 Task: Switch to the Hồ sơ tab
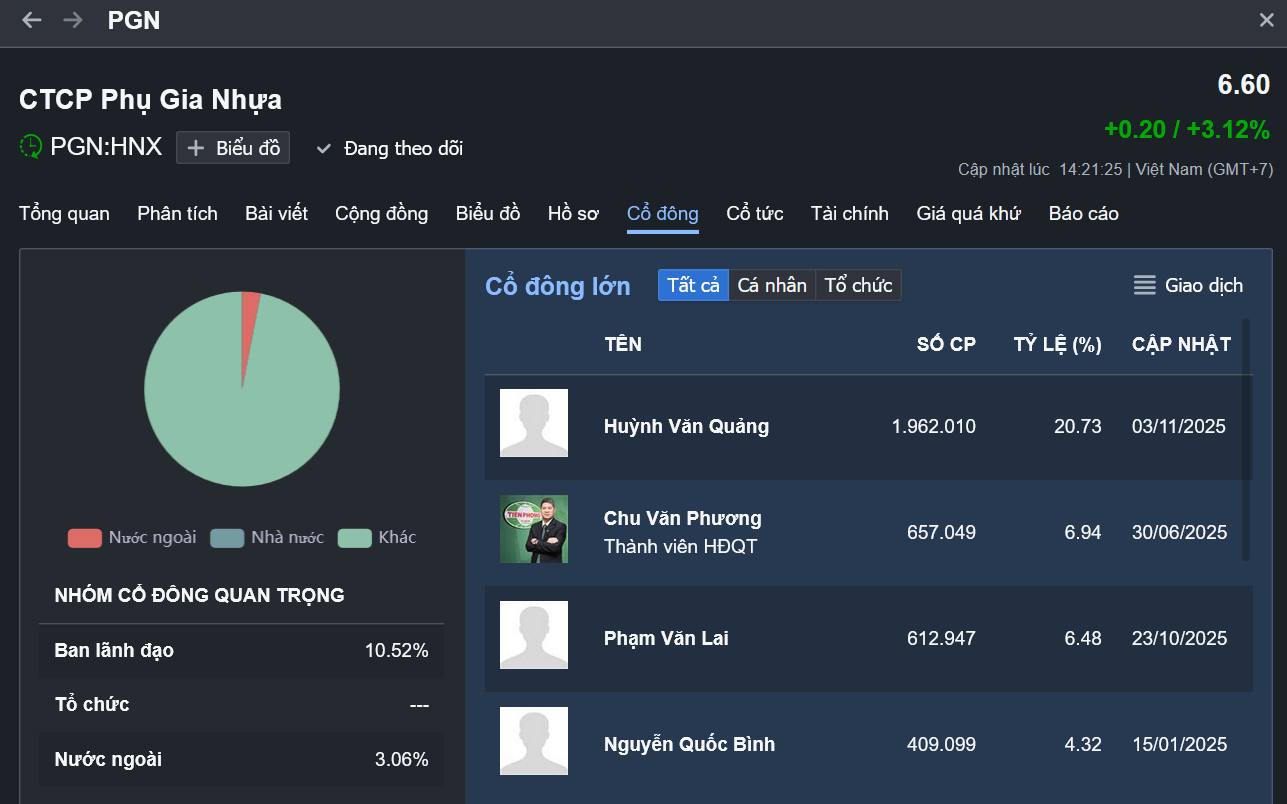[573, 213]
